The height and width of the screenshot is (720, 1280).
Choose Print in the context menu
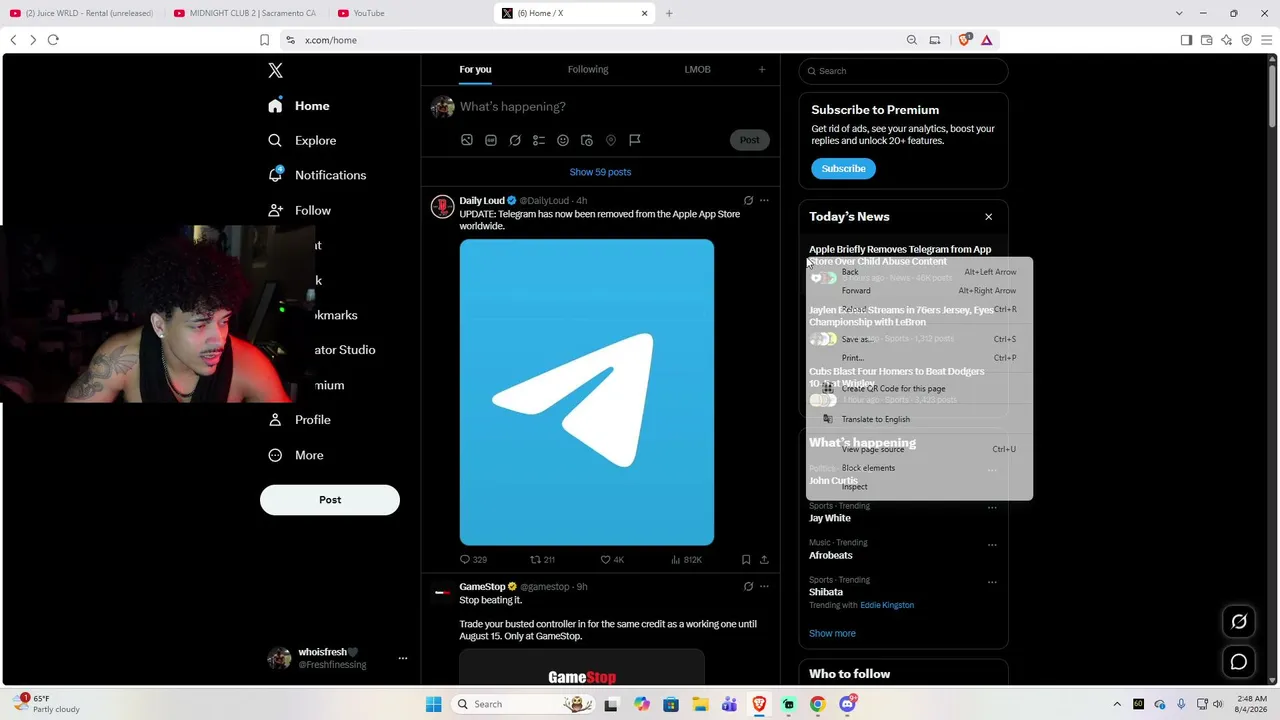[x=919, y=358]
